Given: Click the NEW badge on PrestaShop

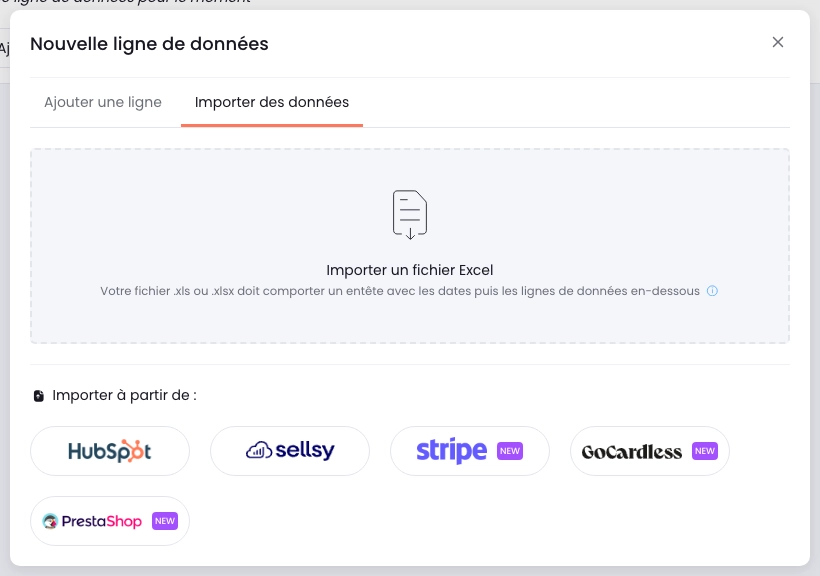Looking at the screenshot, I should [165, 521].
